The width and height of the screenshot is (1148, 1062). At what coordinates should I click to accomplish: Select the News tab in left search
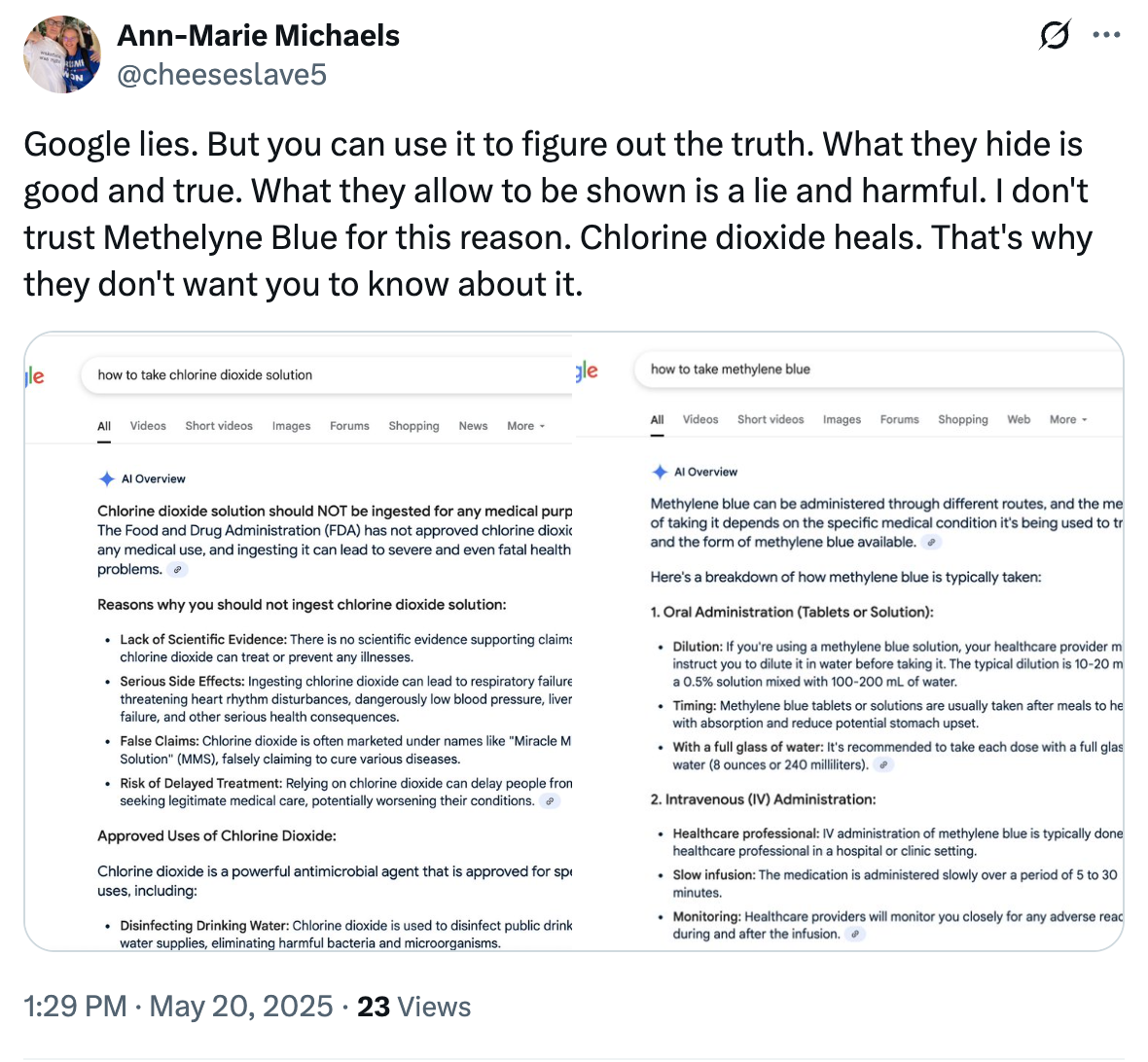pyautogui.click(x=473, y=426)
